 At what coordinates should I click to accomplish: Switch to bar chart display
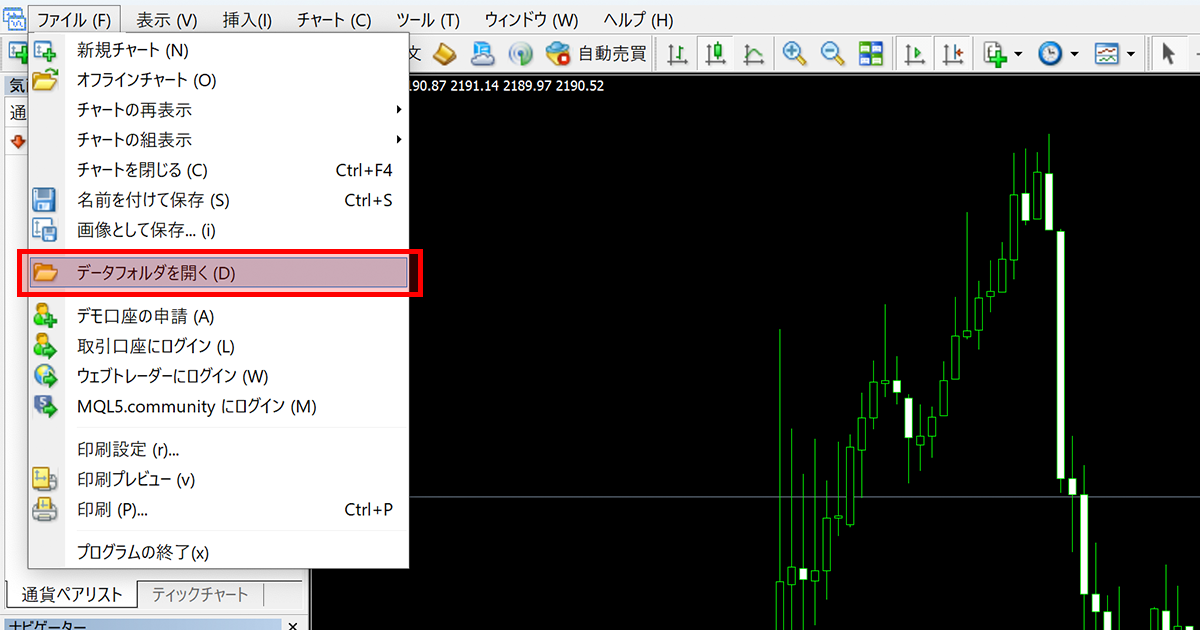tap(678, 54)
